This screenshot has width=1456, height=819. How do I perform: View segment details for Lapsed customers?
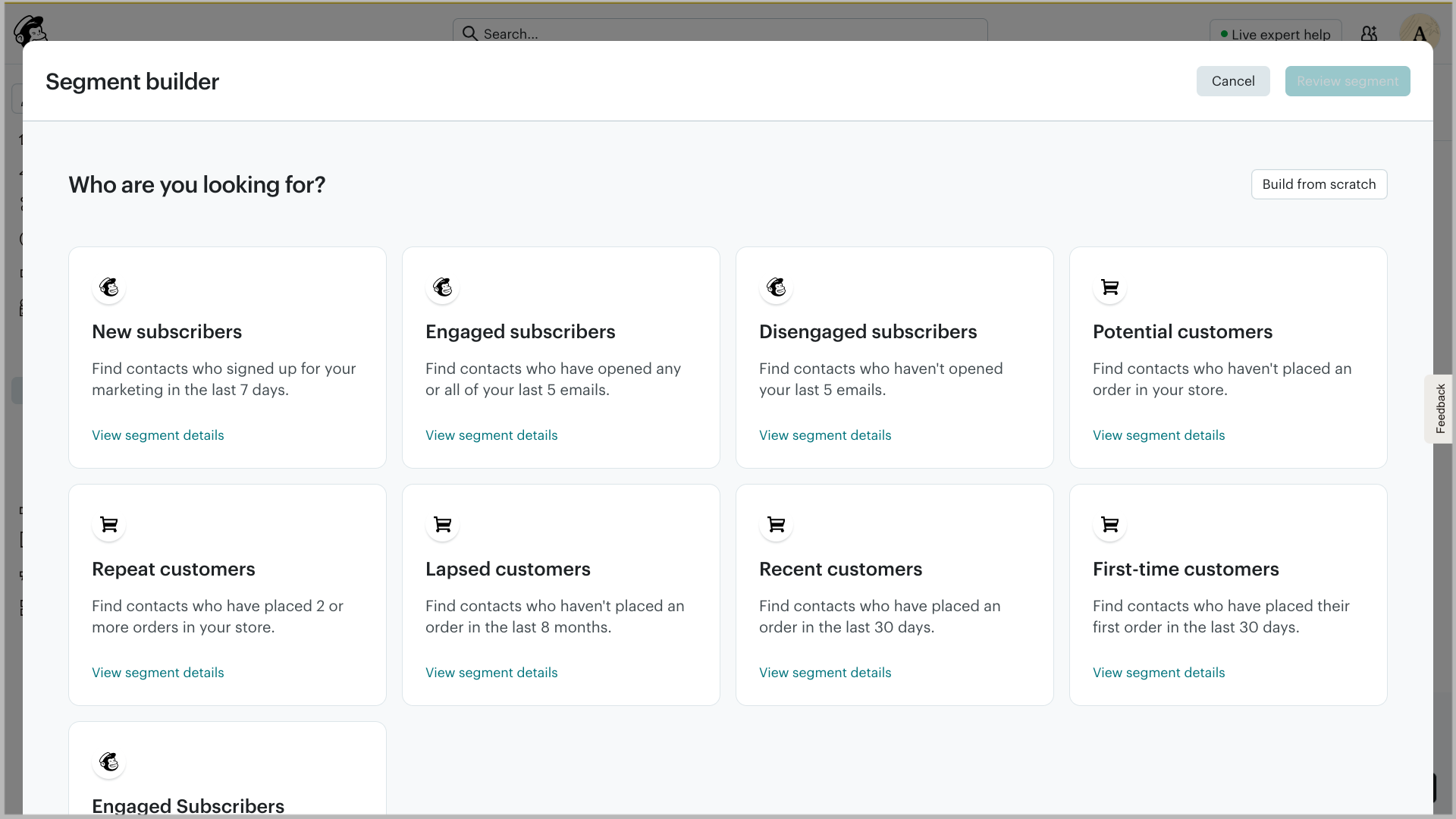(491, 673)
